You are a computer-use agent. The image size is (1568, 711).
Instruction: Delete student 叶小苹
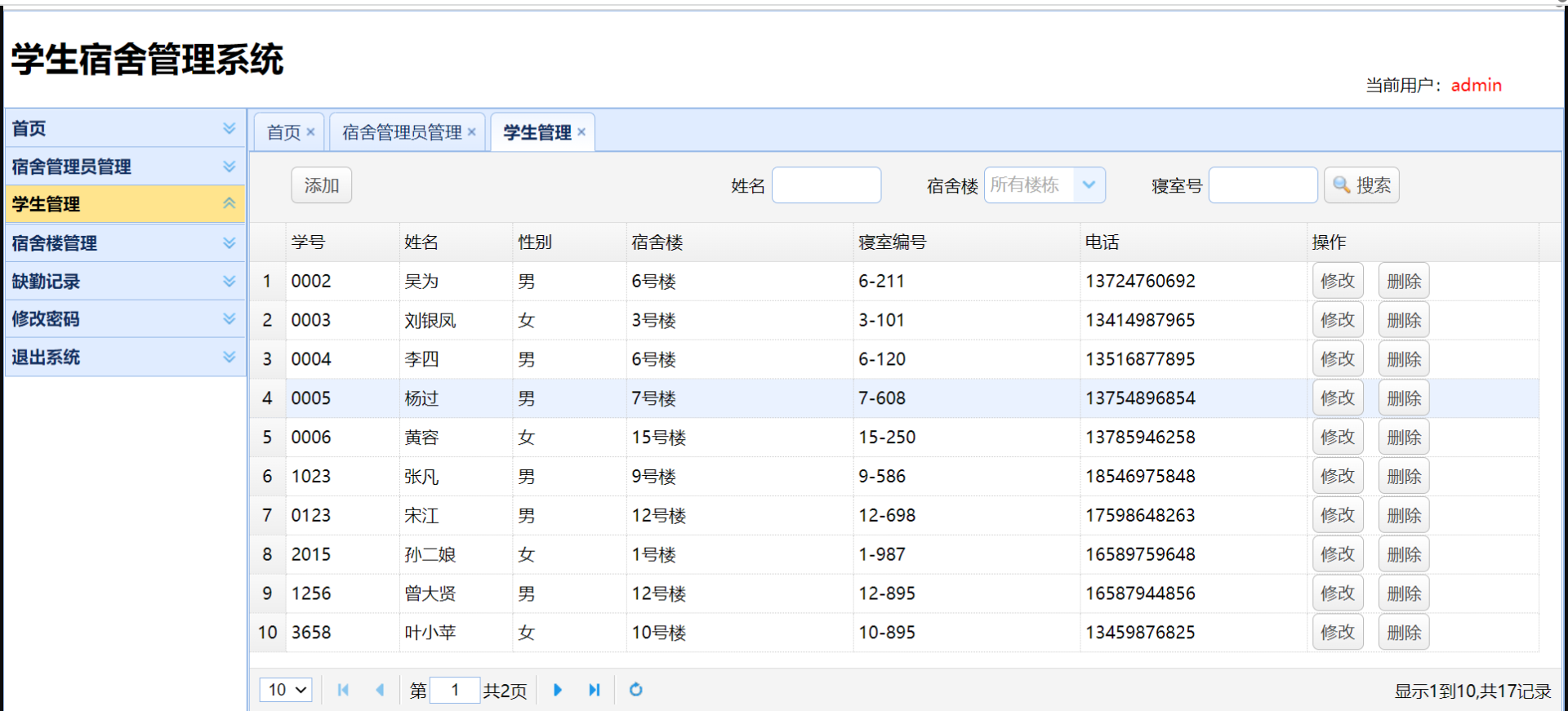click(x=1404, y=633)
